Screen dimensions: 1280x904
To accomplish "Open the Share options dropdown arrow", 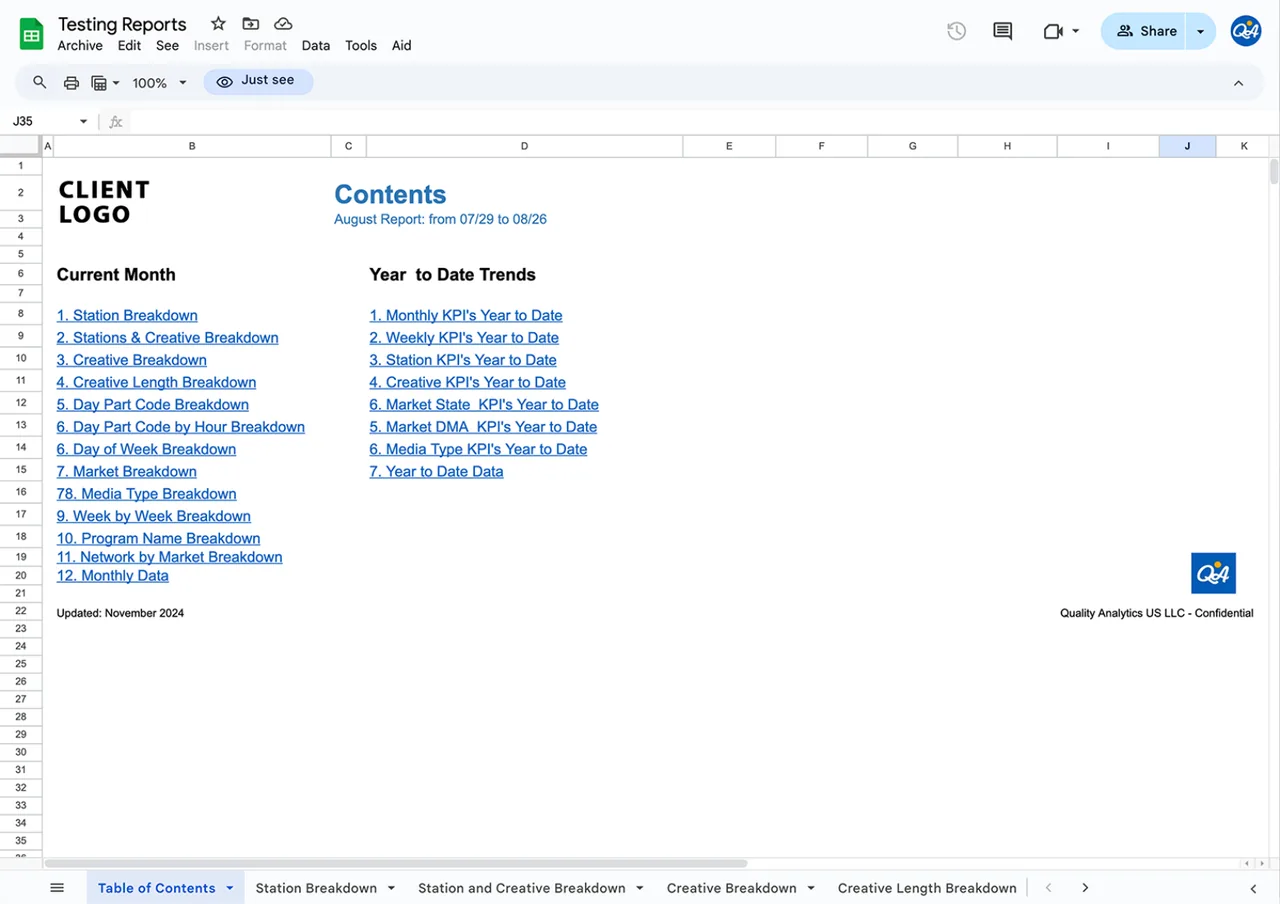I will 1201,31.
